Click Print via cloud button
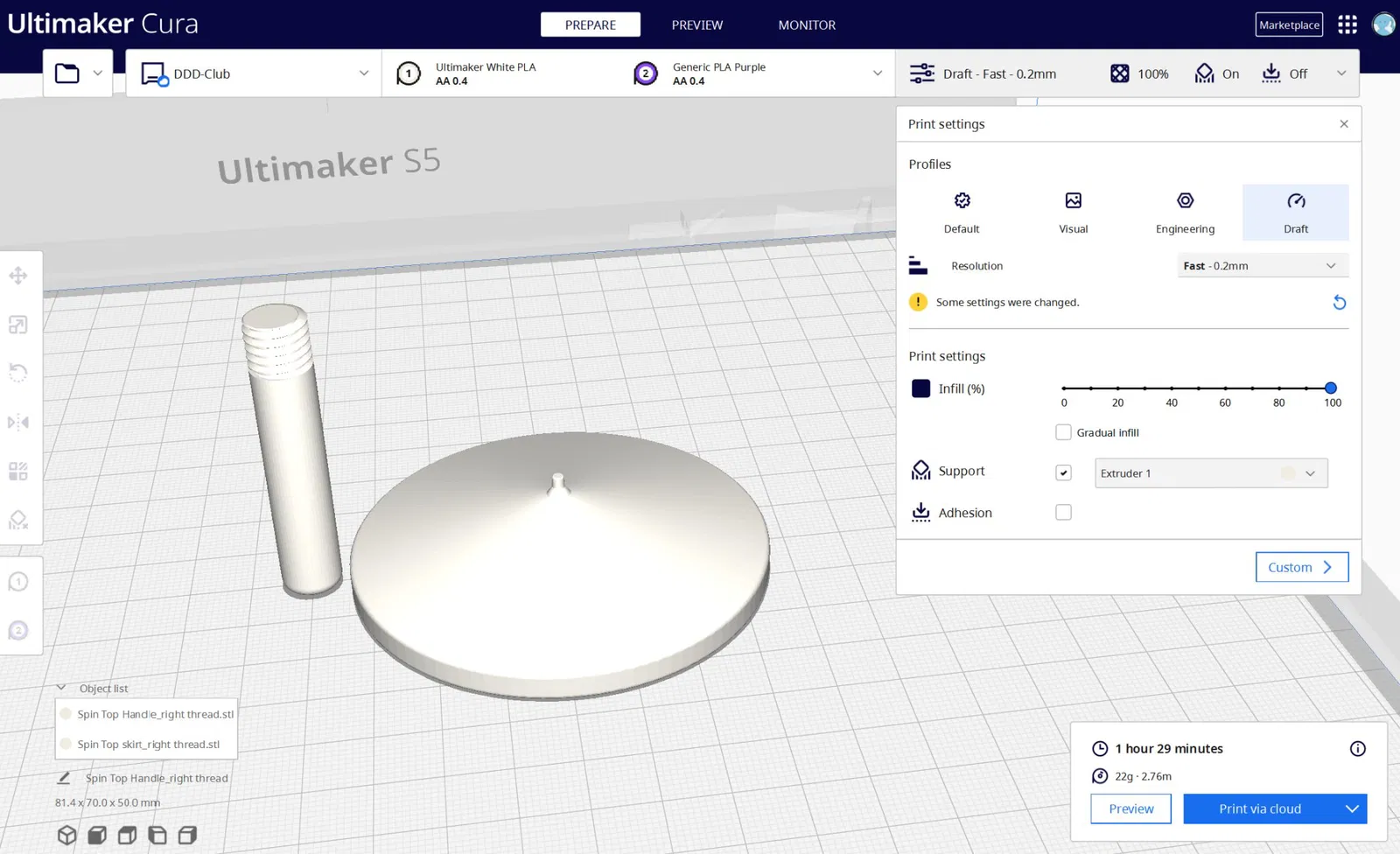 (x=1260, y=808)
